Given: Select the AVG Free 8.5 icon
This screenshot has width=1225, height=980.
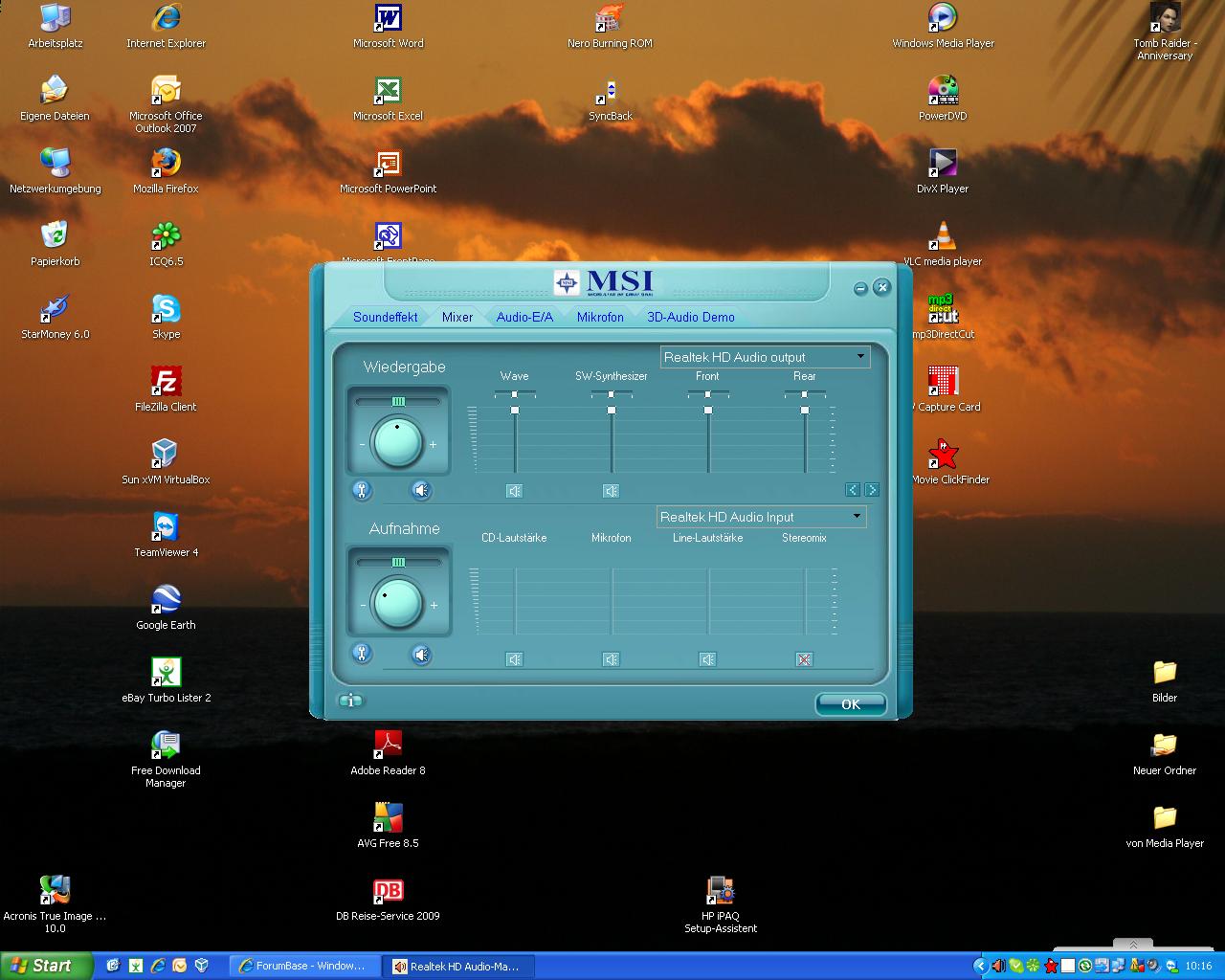Looking at the screenshot, I should coord(388,827).
